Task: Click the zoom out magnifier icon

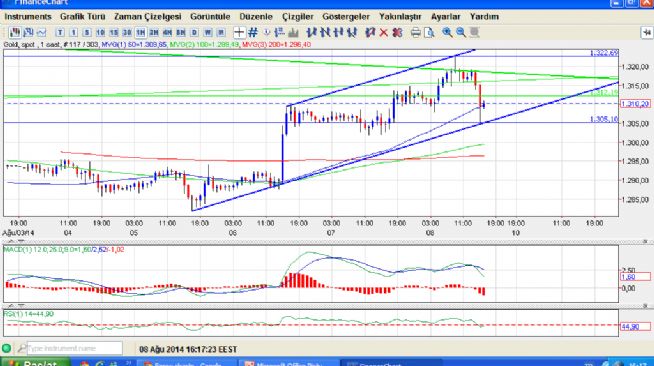Action: pos(460,32)
